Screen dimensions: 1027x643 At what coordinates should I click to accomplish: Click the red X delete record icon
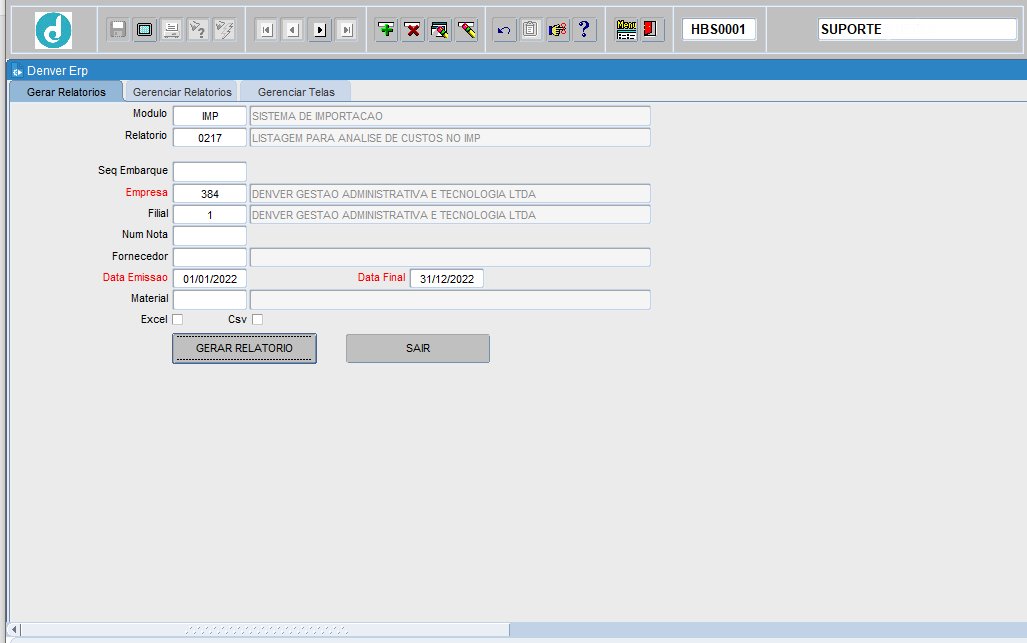(413, 29)
